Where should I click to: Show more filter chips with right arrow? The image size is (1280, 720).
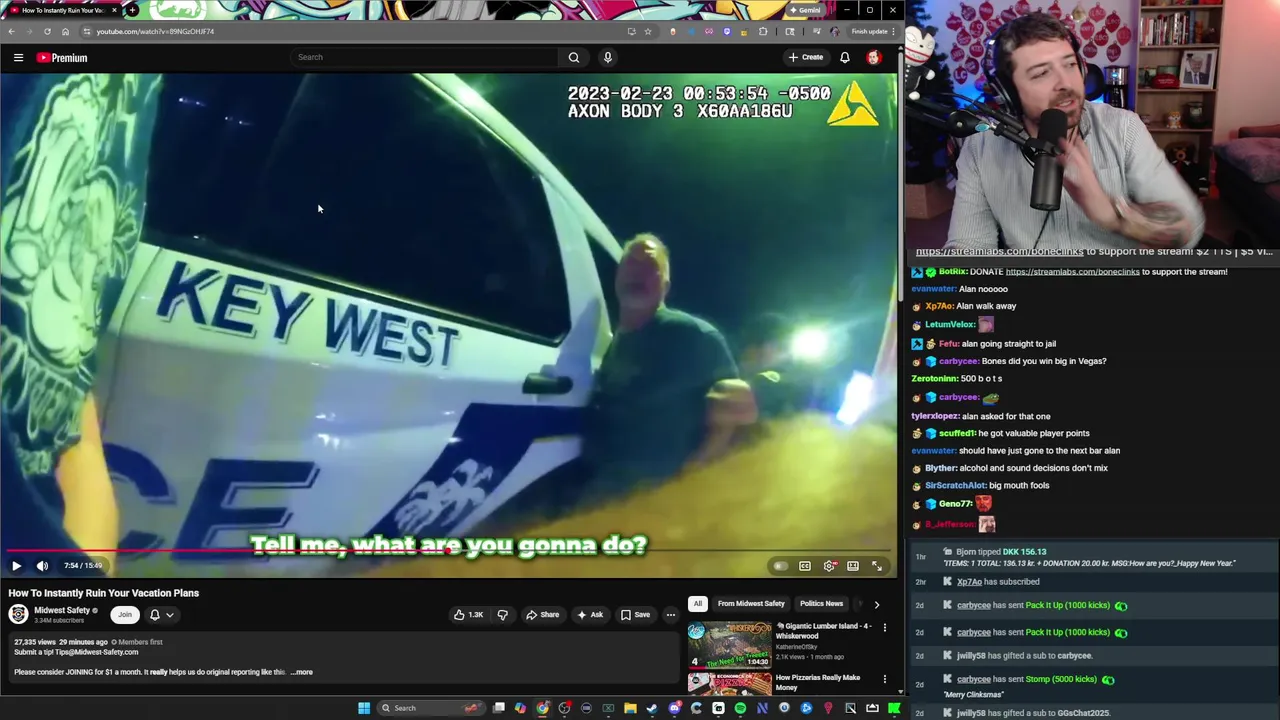[x=877, y=604]
